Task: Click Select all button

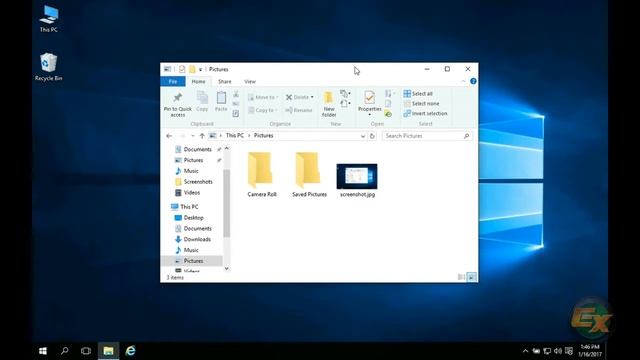Action: coord(418,93)
